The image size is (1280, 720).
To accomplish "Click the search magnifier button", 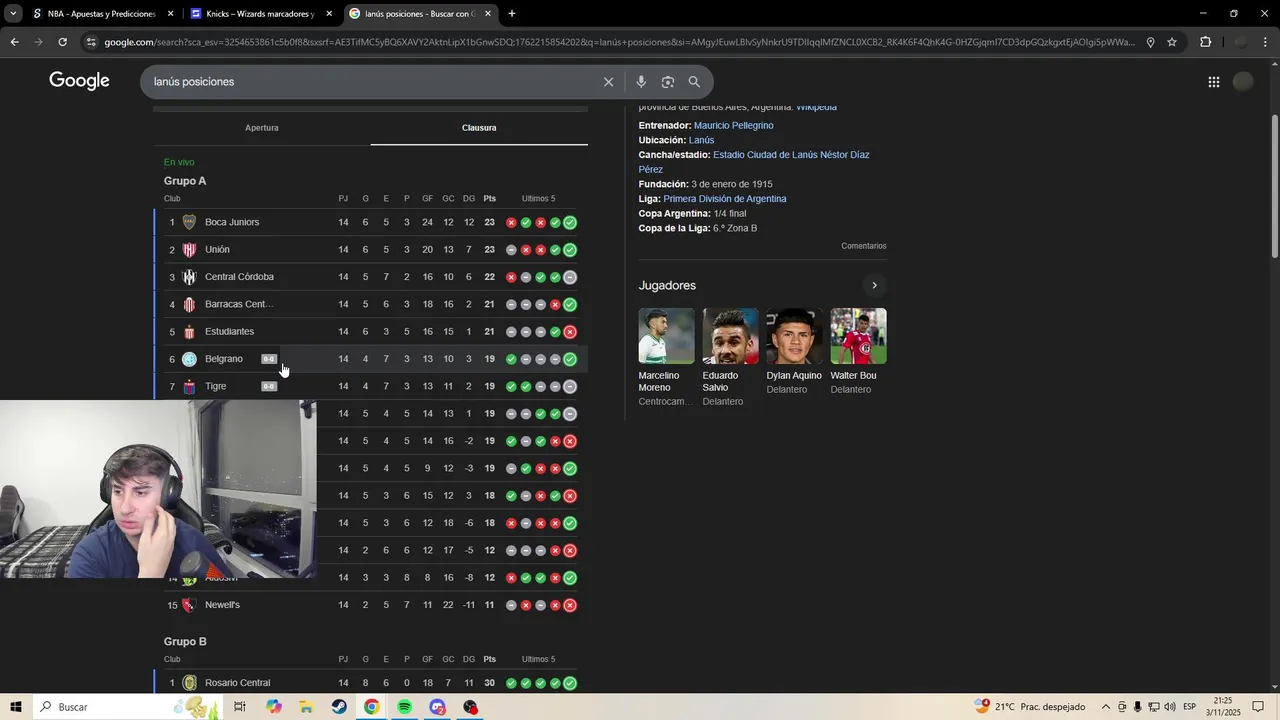I will (x=694, y=82).
